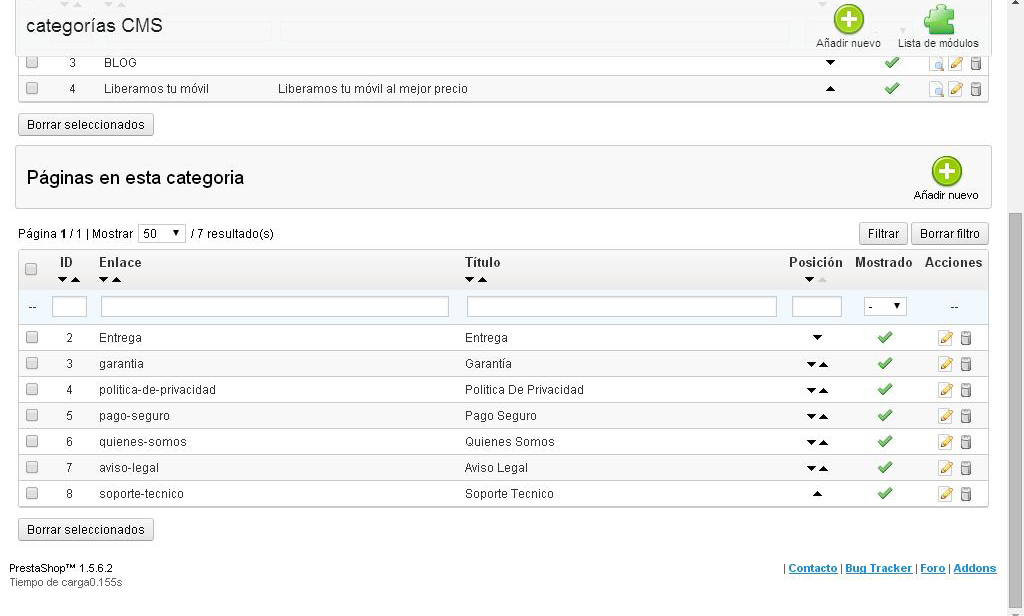The image size is (1024, 616).
Task: Click the Filtrar button
Action: (882, 233)
